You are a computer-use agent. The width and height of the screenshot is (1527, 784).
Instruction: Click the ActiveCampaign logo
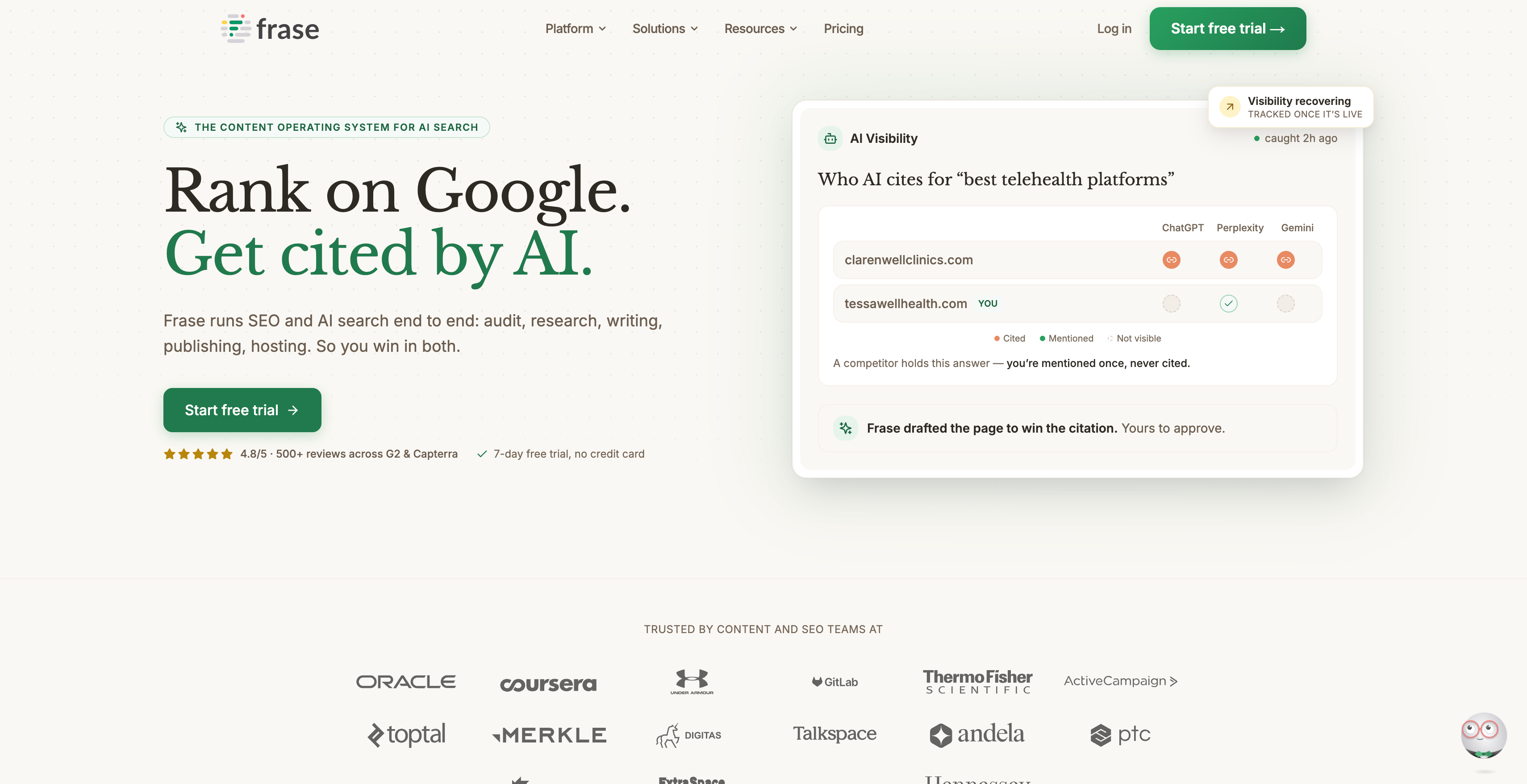coord(1121,681)
